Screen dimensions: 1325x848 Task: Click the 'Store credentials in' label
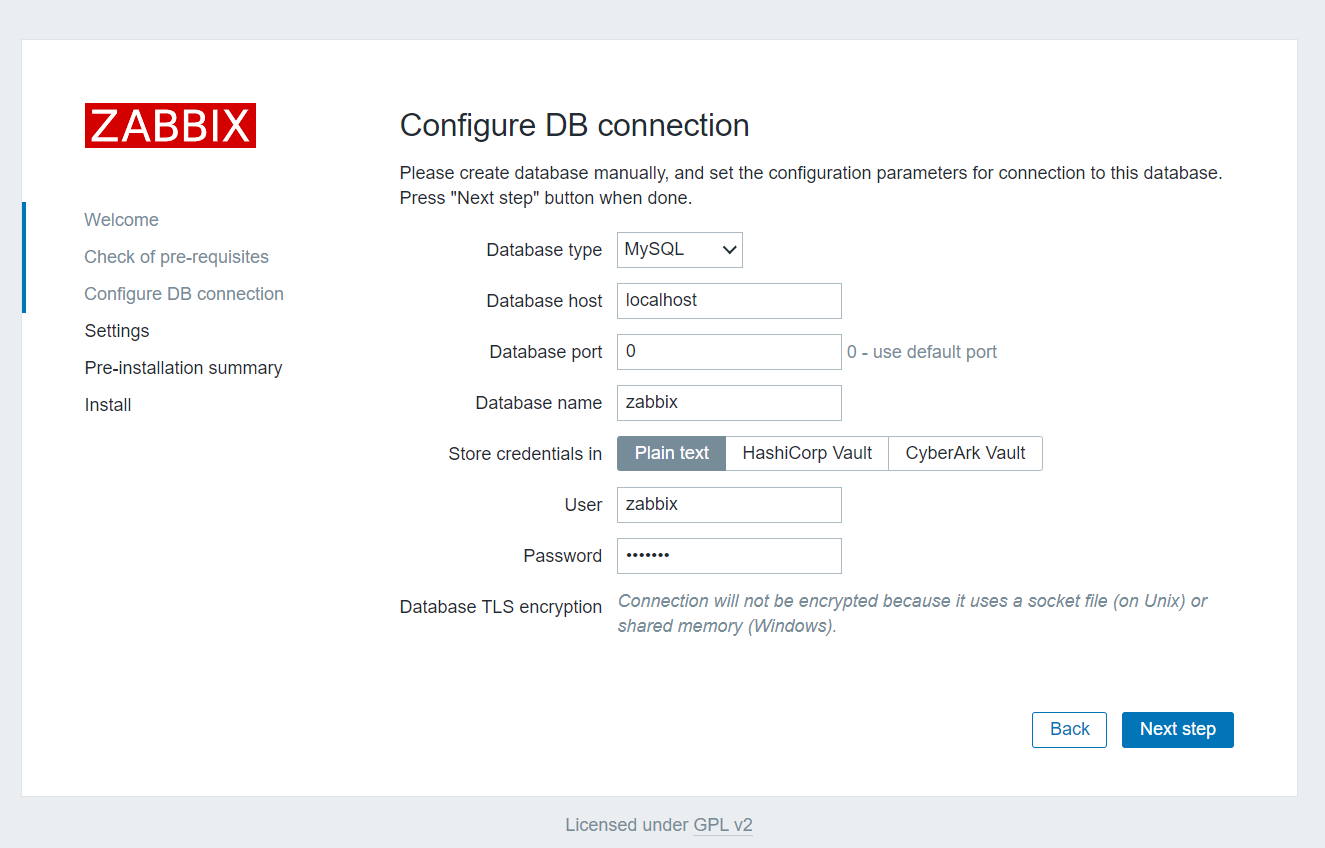point(525,454)
